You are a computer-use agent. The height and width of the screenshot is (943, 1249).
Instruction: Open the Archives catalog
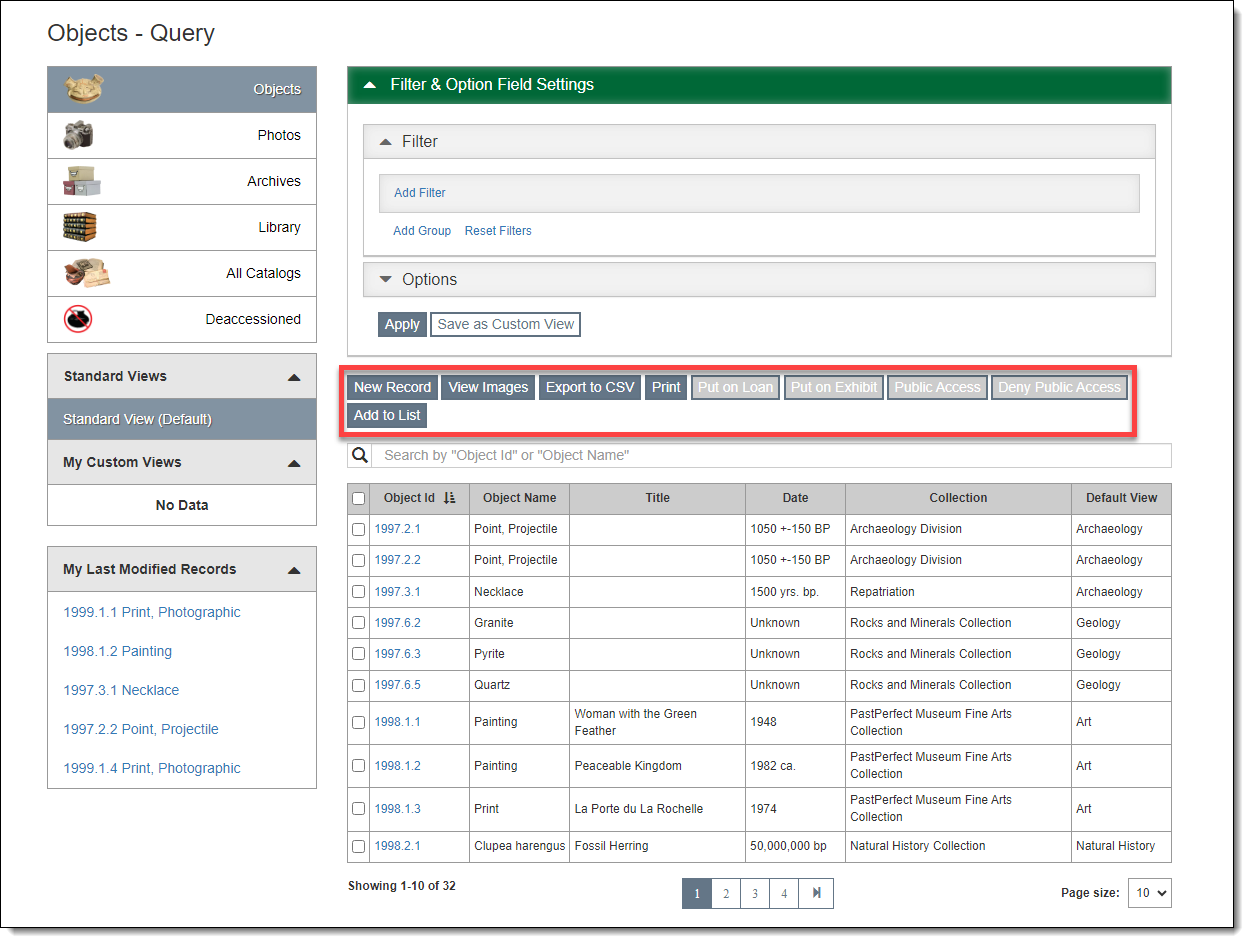coord(182,181)
